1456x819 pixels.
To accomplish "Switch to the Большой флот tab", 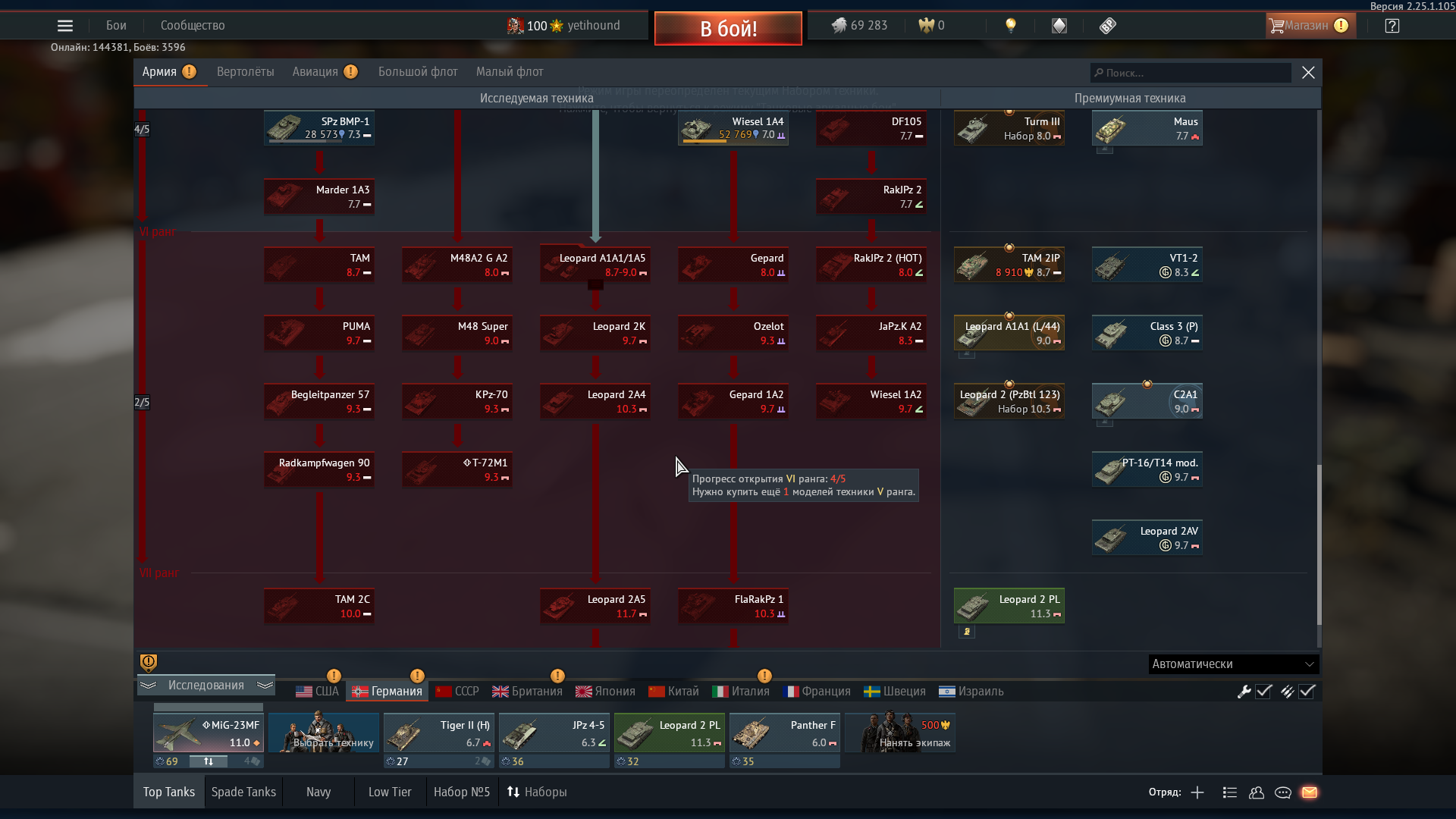I will tap(418, 72).
